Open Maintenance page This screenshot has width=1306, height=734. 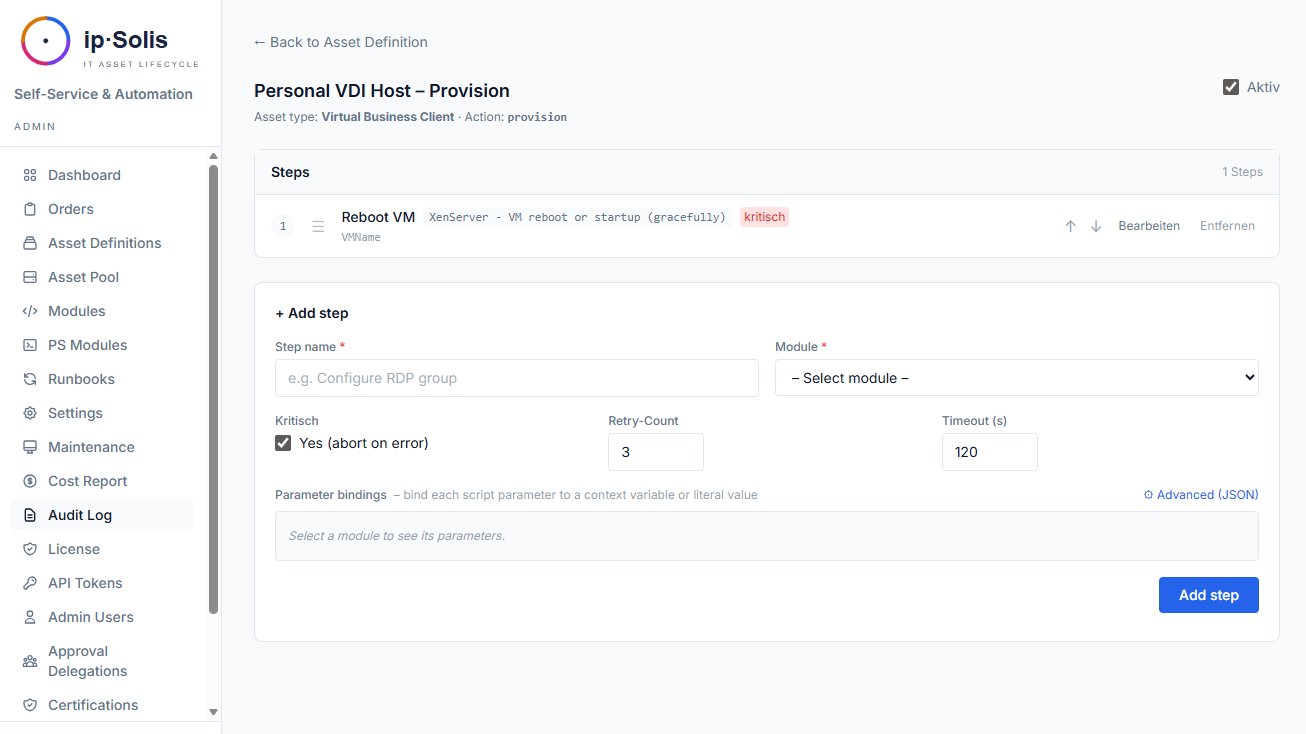click(102, 447)
